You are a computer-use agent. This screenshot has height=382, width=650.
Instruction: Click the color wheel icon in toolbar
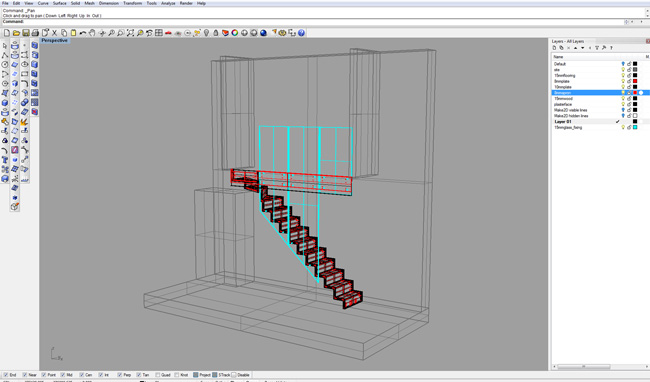[235, 33]
